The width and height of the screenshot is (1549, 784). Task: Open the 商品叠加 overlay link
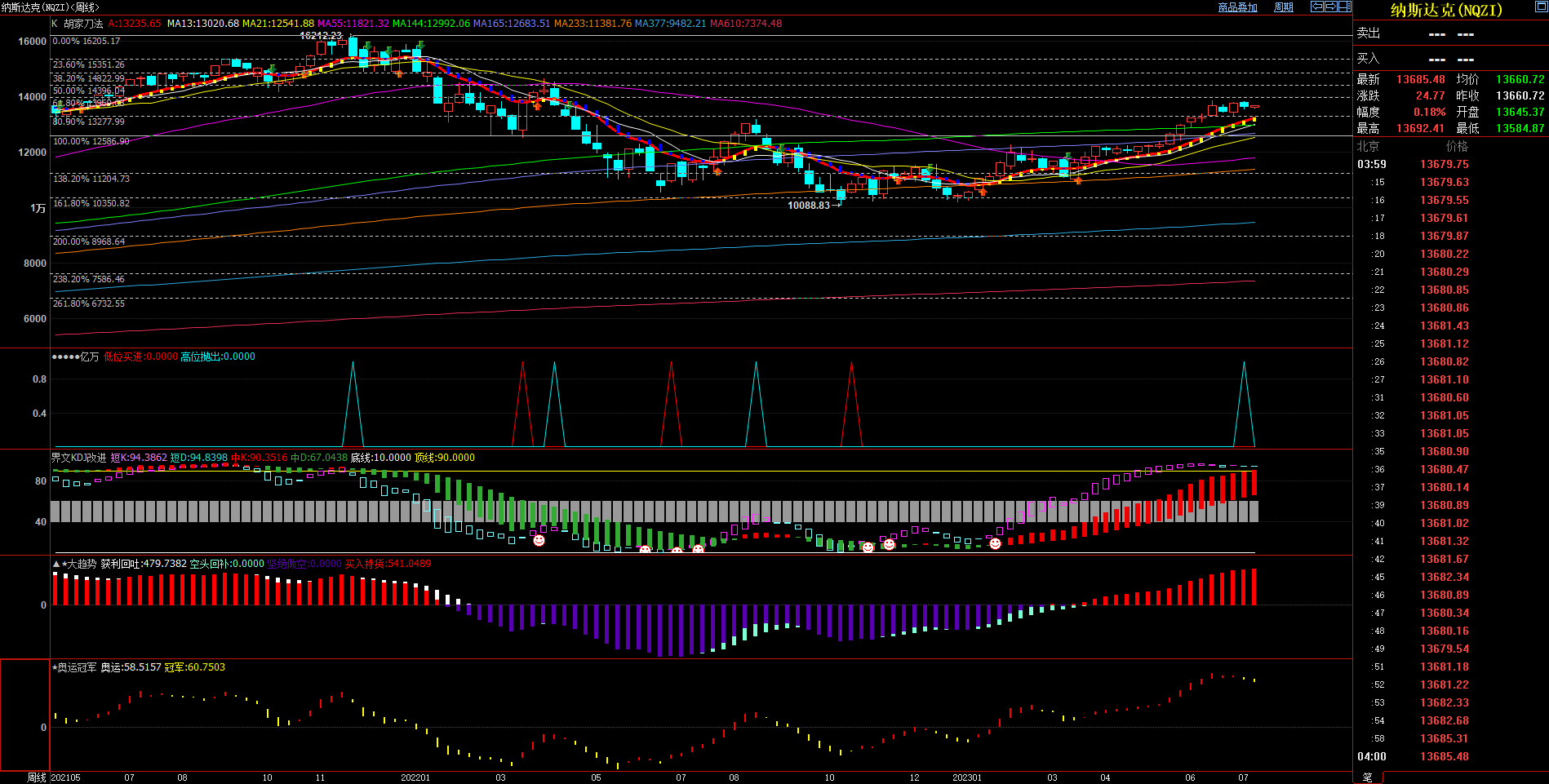click(1237, 7)
